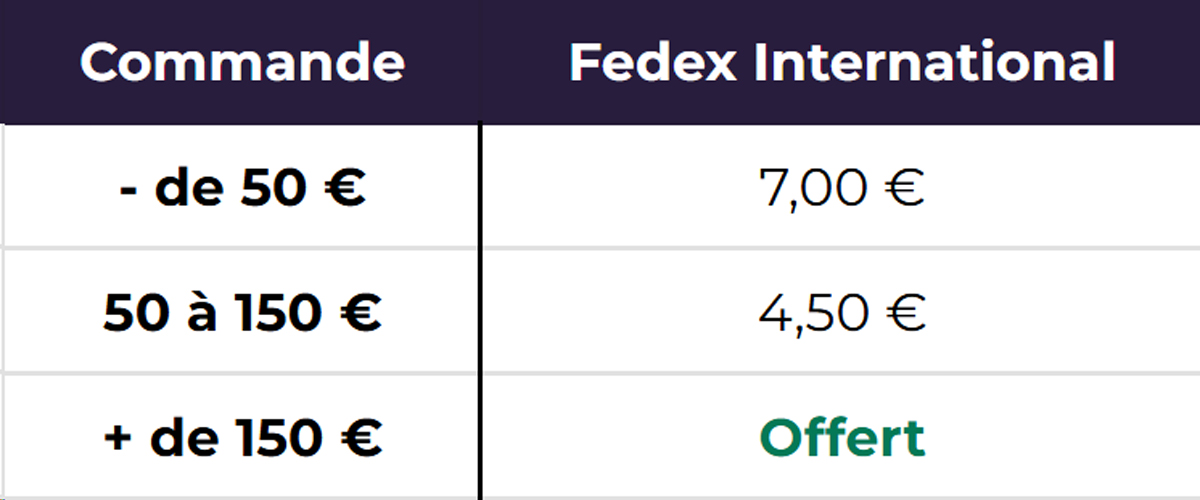Click the vertical divider between the columns
The image size is (1200, 500).
click(x=480, y=310)
